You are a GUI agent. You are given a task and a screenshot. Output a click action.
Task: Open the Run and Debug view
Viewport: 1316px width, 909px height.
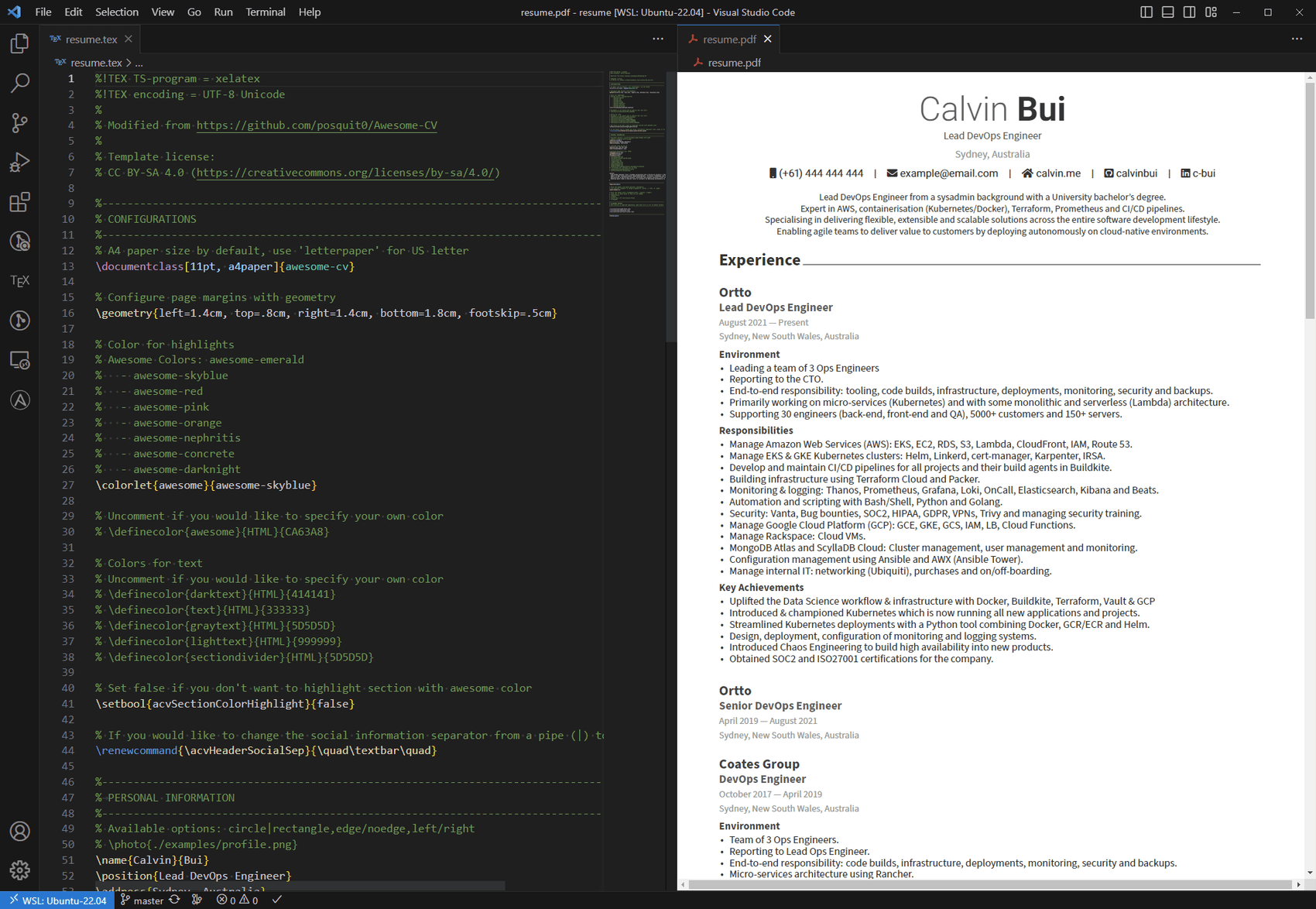tap(19, 163)
